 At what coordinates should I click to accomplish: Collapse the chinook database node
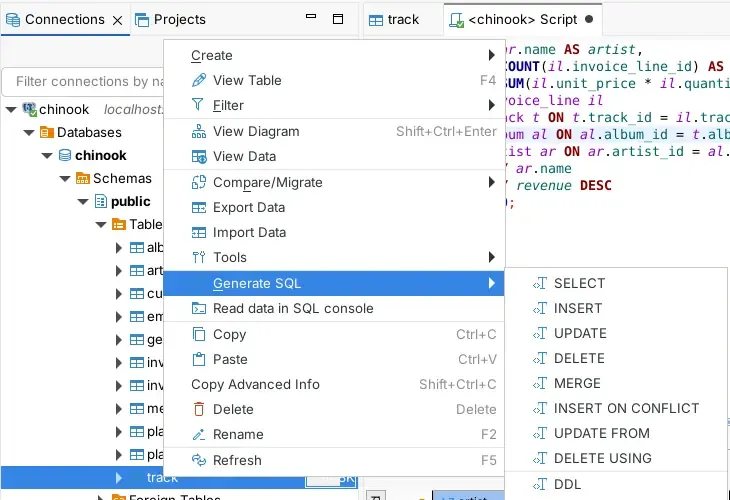point(47,156)
